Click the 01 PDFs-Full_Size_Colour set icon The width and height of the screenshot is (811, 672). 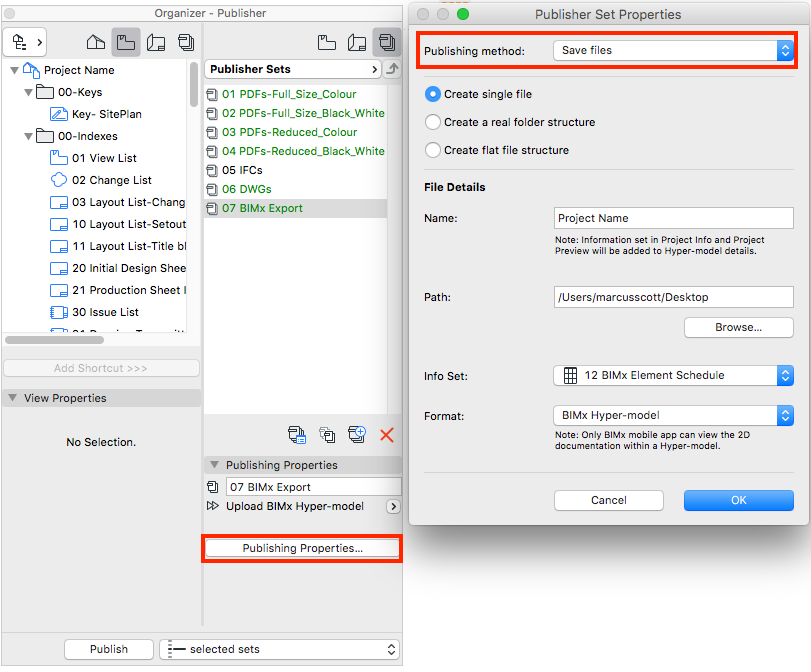[x=212, y=94]
